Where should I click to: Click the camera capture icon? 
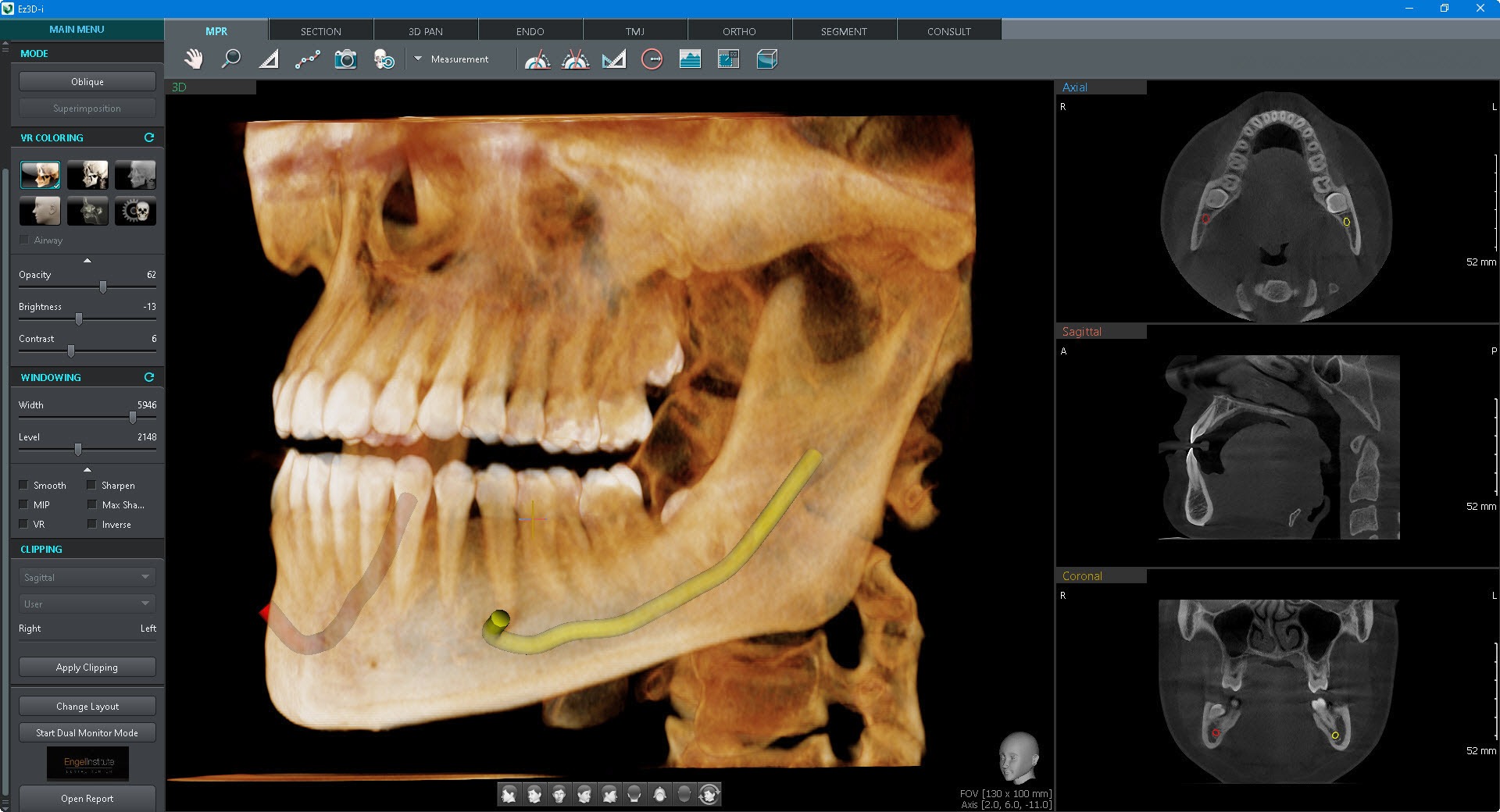point(345,59)
